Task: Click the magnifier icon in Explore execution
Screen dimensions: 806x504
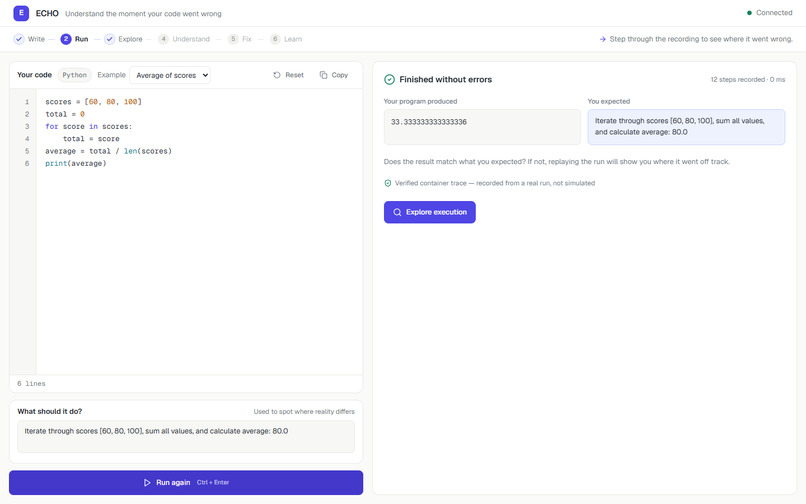Action: coord(397,212)
